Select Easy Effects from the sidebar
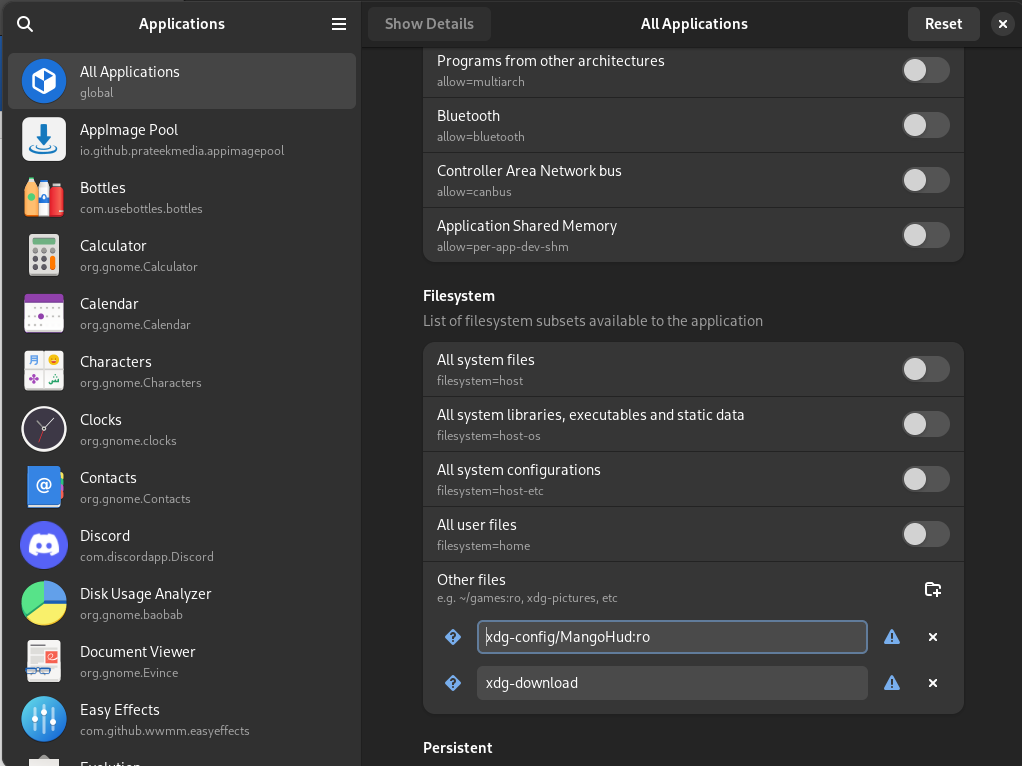The height and width of the screenshot is (766, 1022). tap(181, 719)
